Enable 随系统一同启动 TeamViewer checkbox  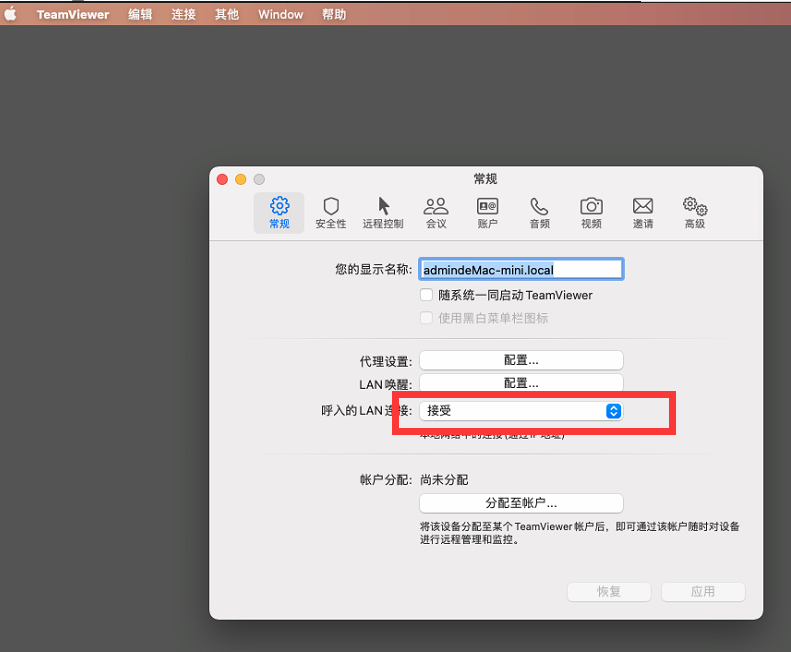(x=426, y=295)
